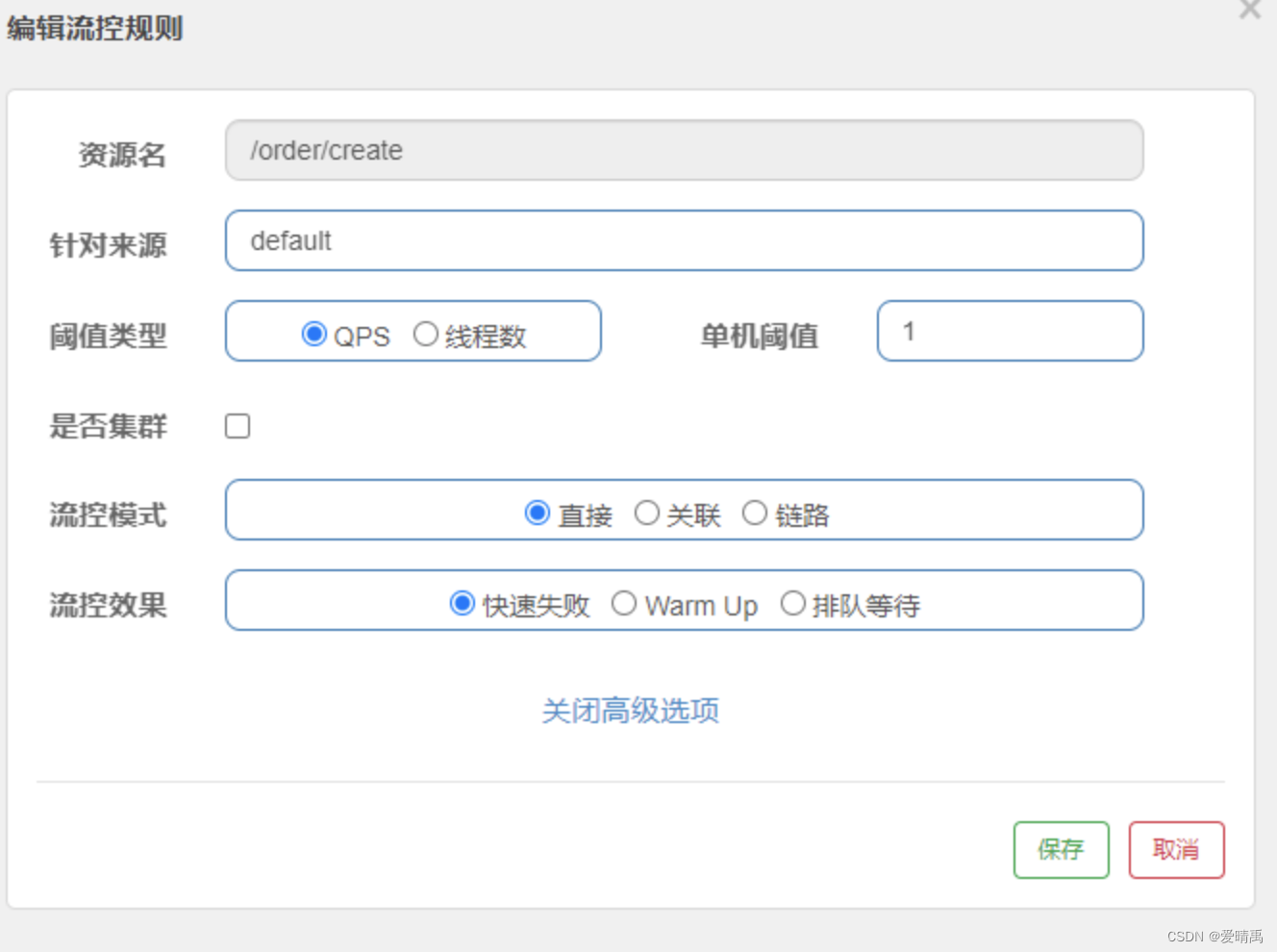Click the 是否集群 label
Image resolution: width=1277 pixels, height=952 pixels.
pos(108,426)
